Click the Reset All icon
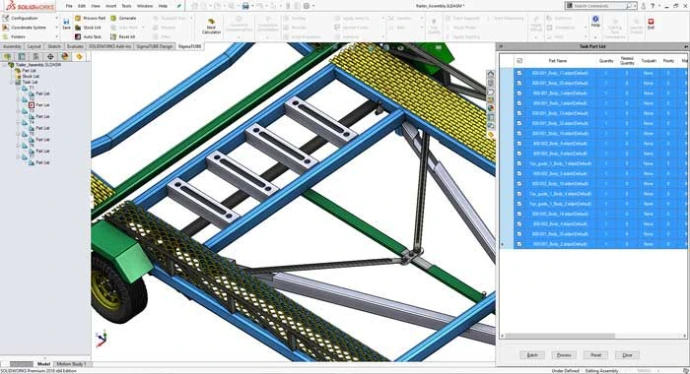The height and width of the screenshot is (374, 690). click(x=114, y=37)
